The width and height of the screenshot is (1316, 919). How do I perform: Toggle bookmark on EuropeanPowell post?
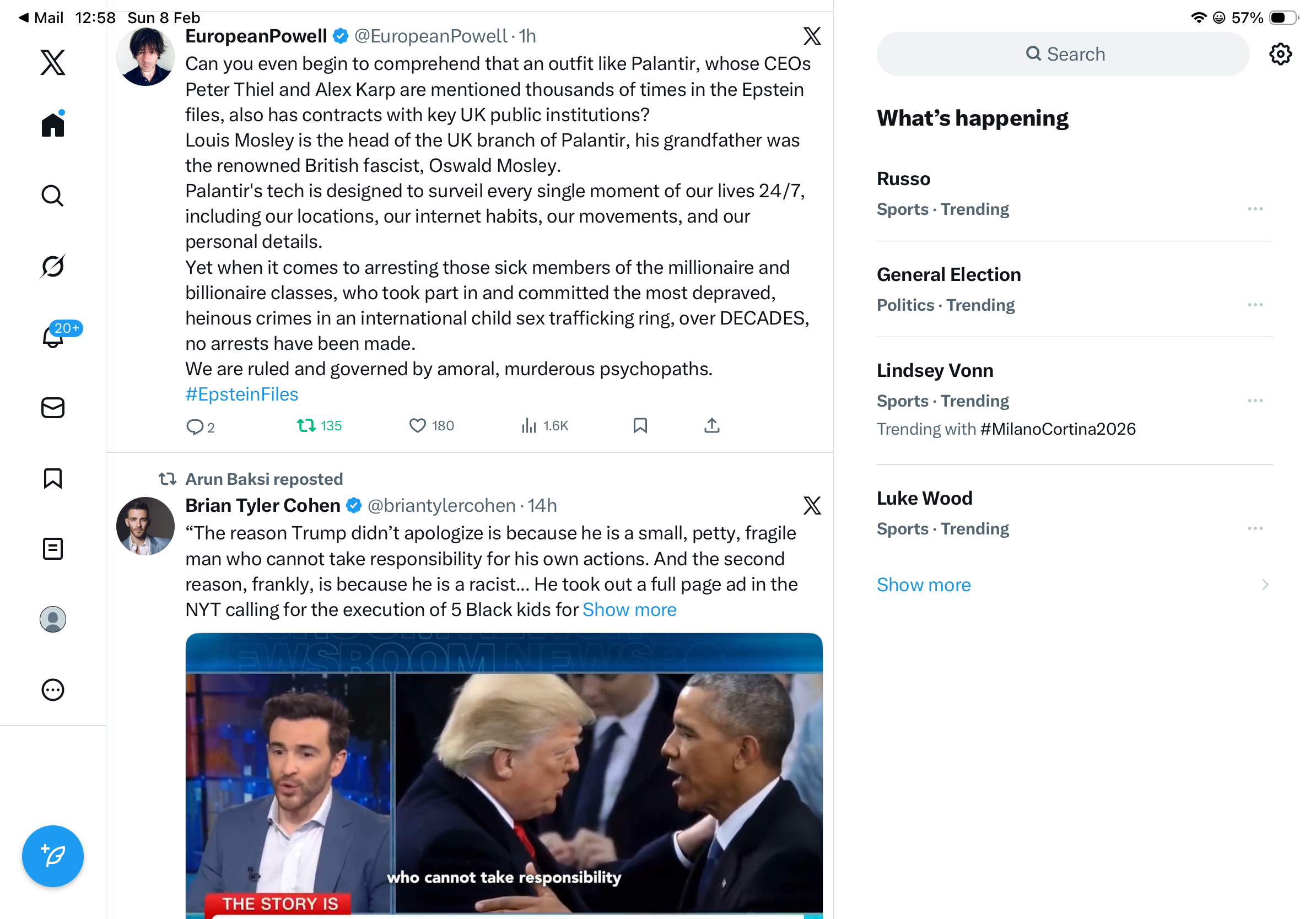click(x=640, y=425)
